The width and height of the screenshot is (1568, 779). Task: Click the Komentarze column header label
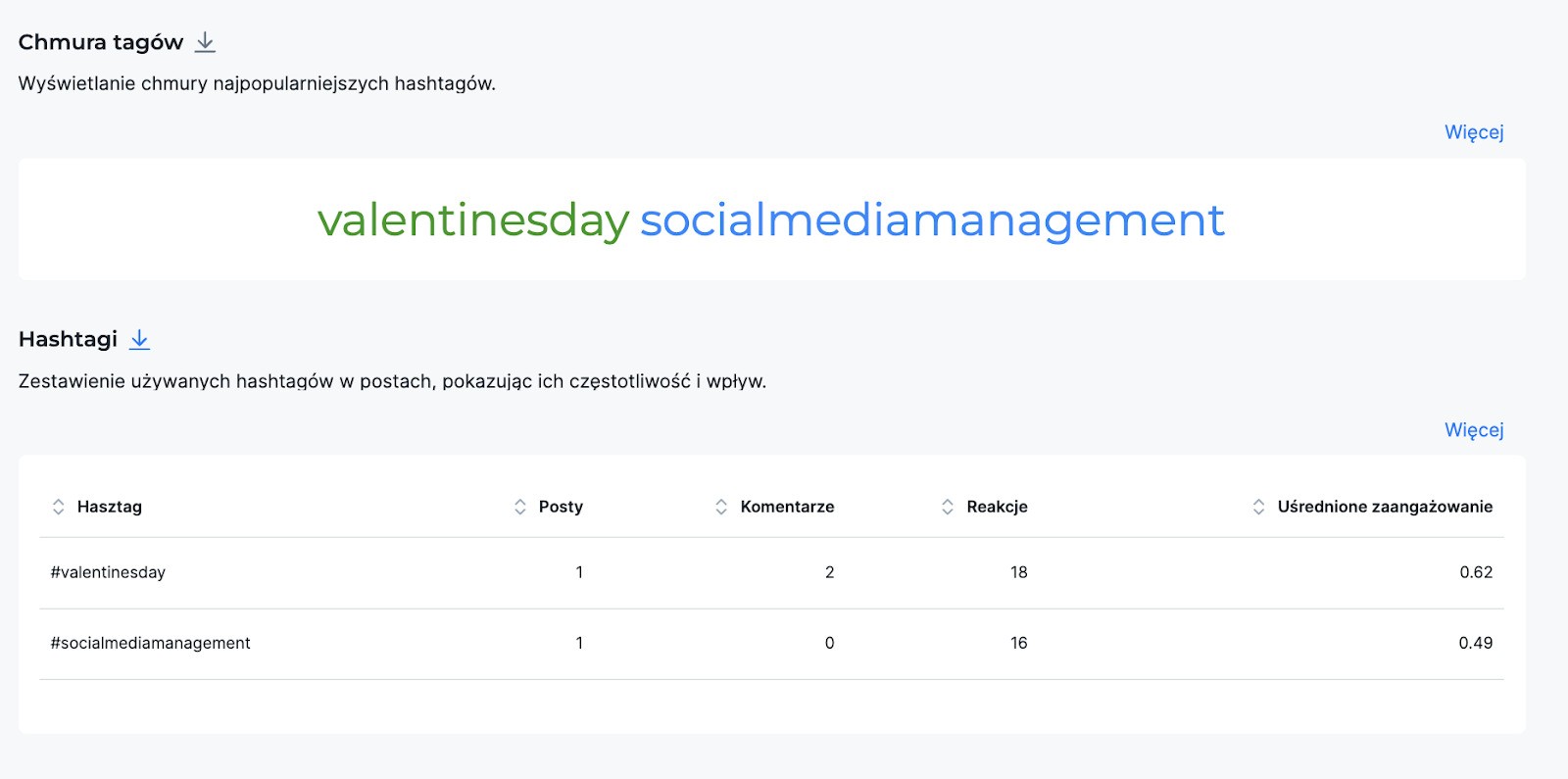coord(787,507)
